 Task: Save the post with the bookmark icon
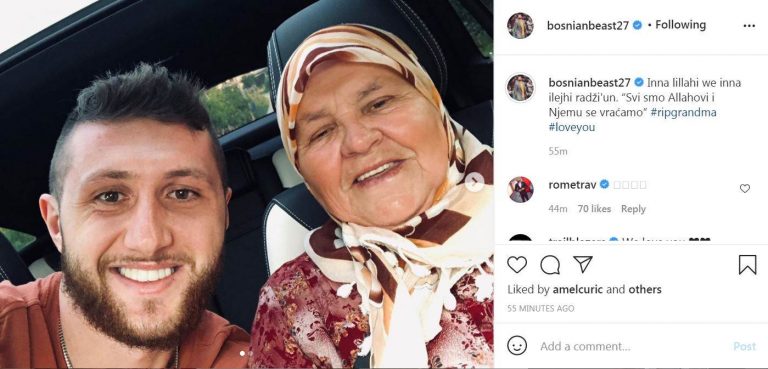pos(747,265)
